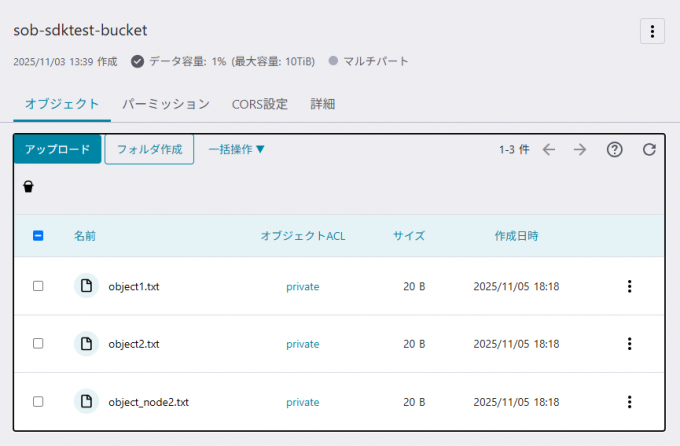Click the refresh icon in toolbar
This screenshot has height=446, width=680.
click(649, 149)
